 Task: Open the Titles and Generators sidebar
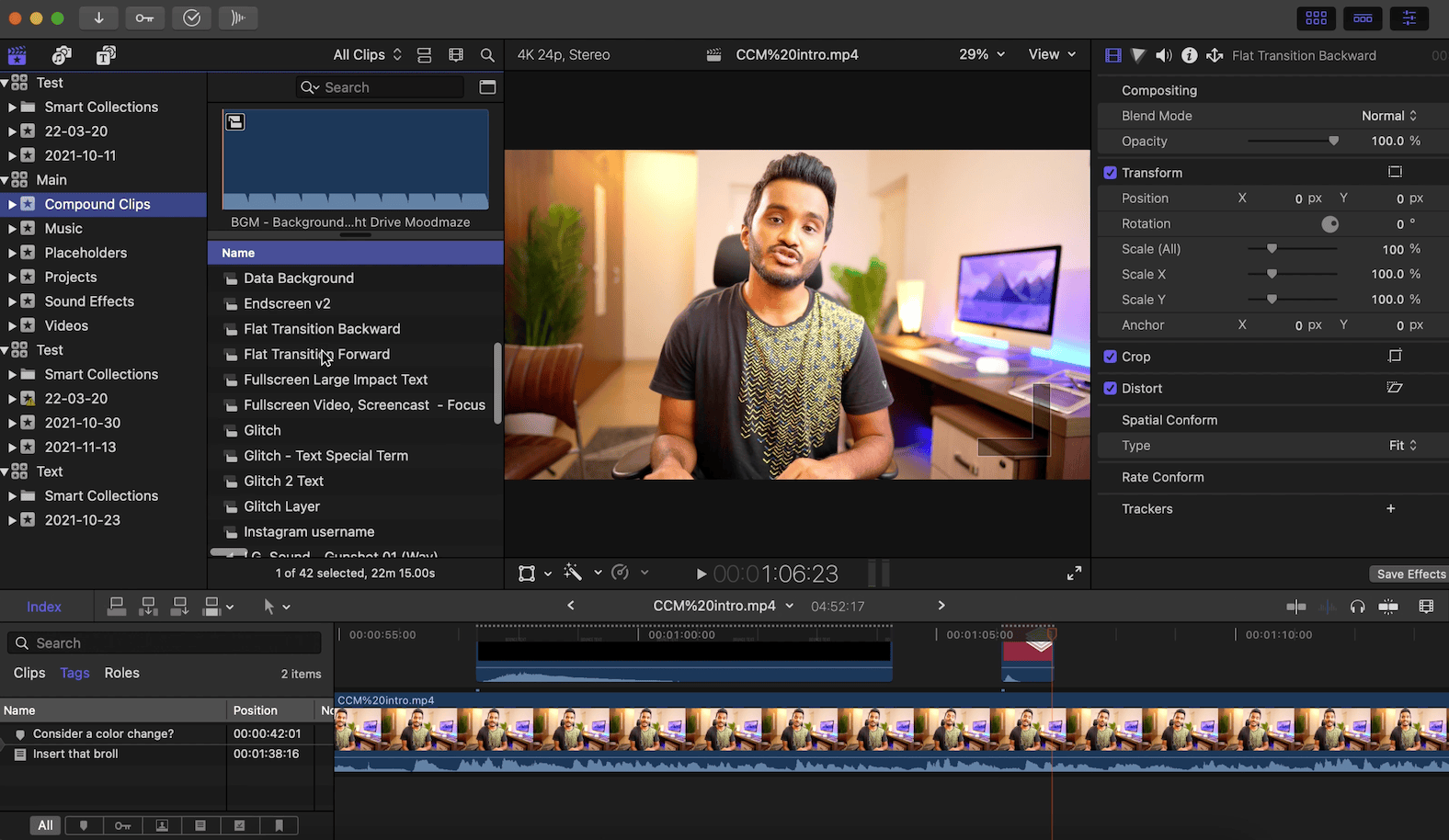(x=106, y=55)
